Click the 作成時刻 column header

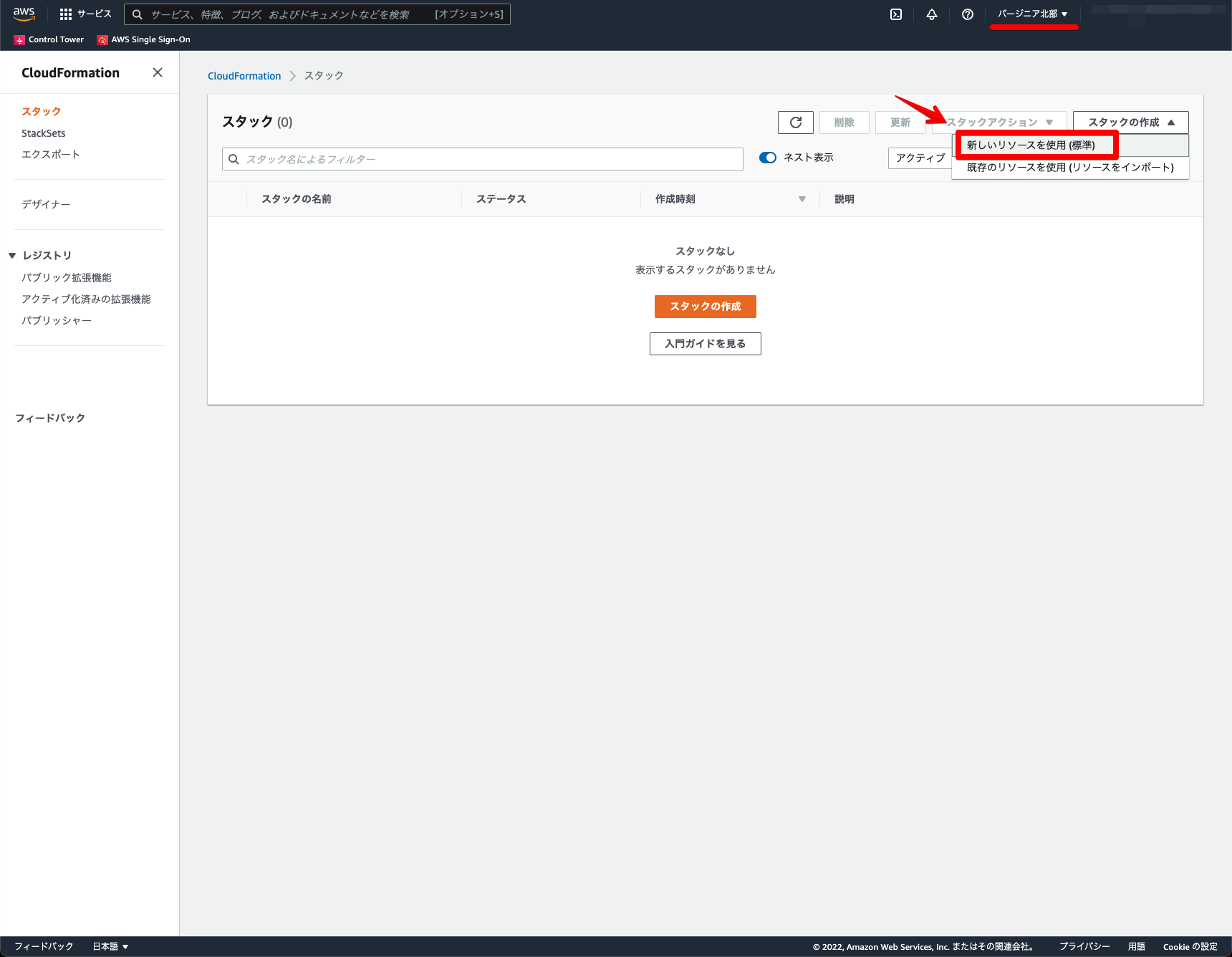pos(675,199)
